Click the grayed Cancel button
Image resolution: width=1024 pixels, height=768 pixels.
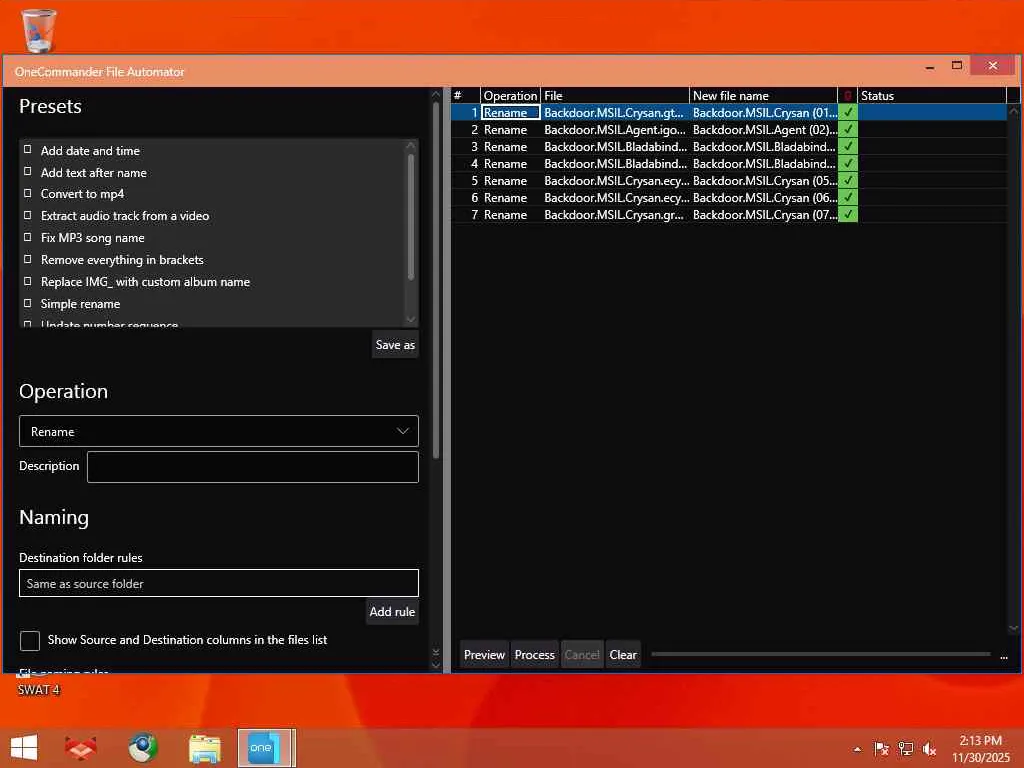[x=582, y=654]
